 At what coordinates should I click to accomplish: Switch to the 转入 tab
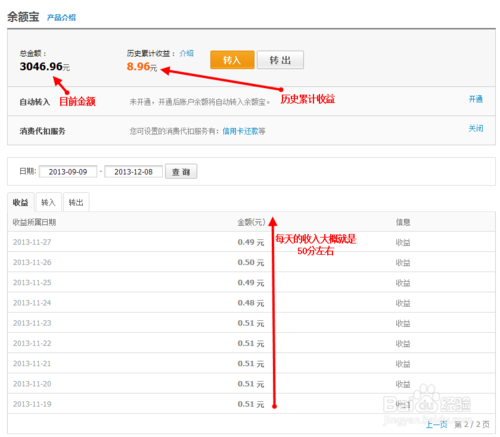pos(48,202)
